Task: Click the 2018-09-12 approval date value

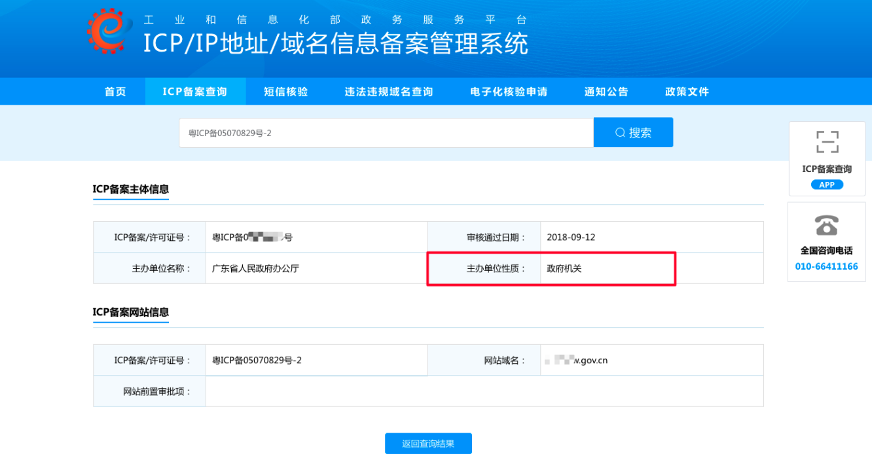Action: [571, 237]
